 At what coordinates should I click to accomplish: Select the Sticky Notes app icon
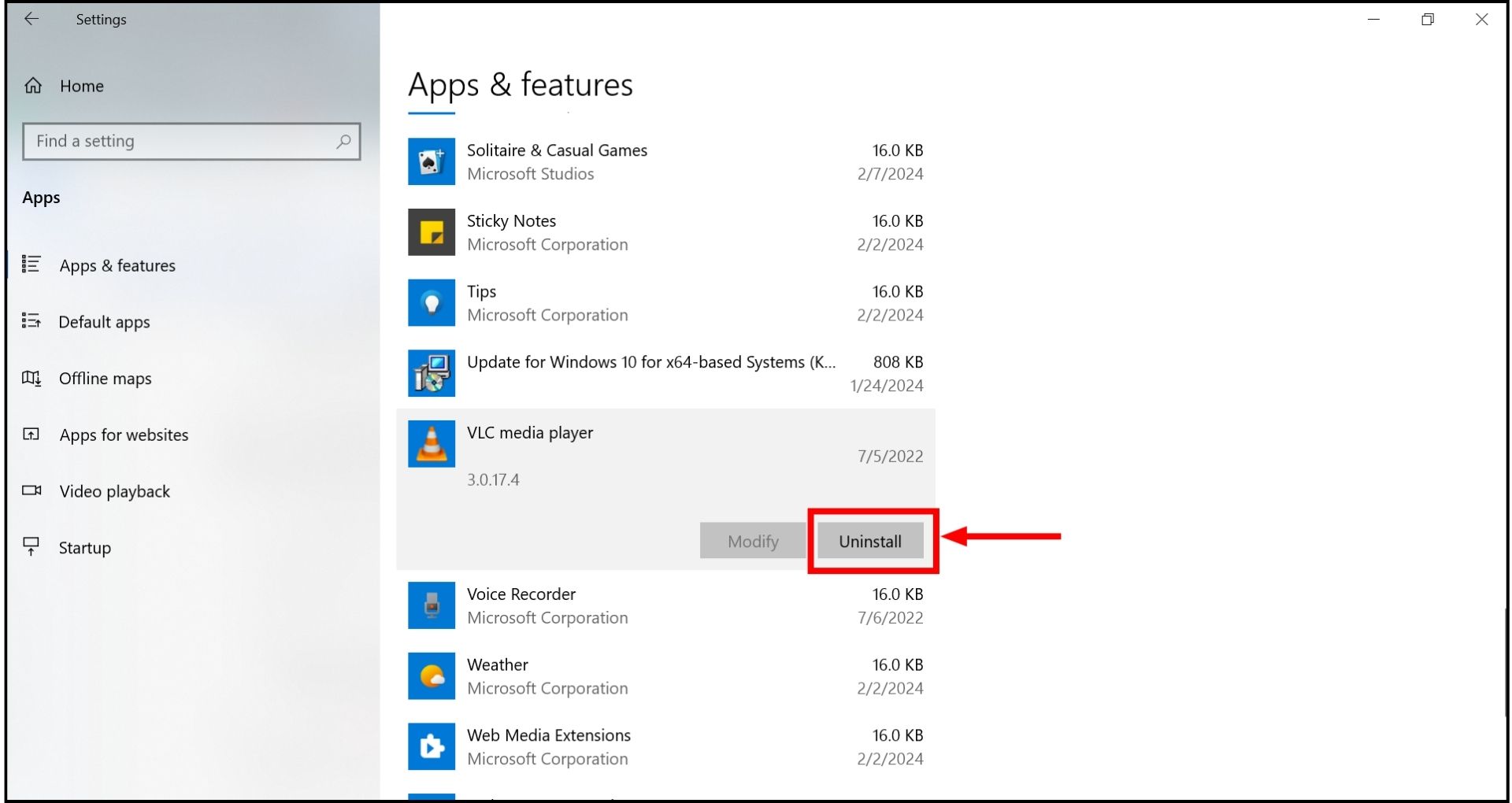point(431,232)
